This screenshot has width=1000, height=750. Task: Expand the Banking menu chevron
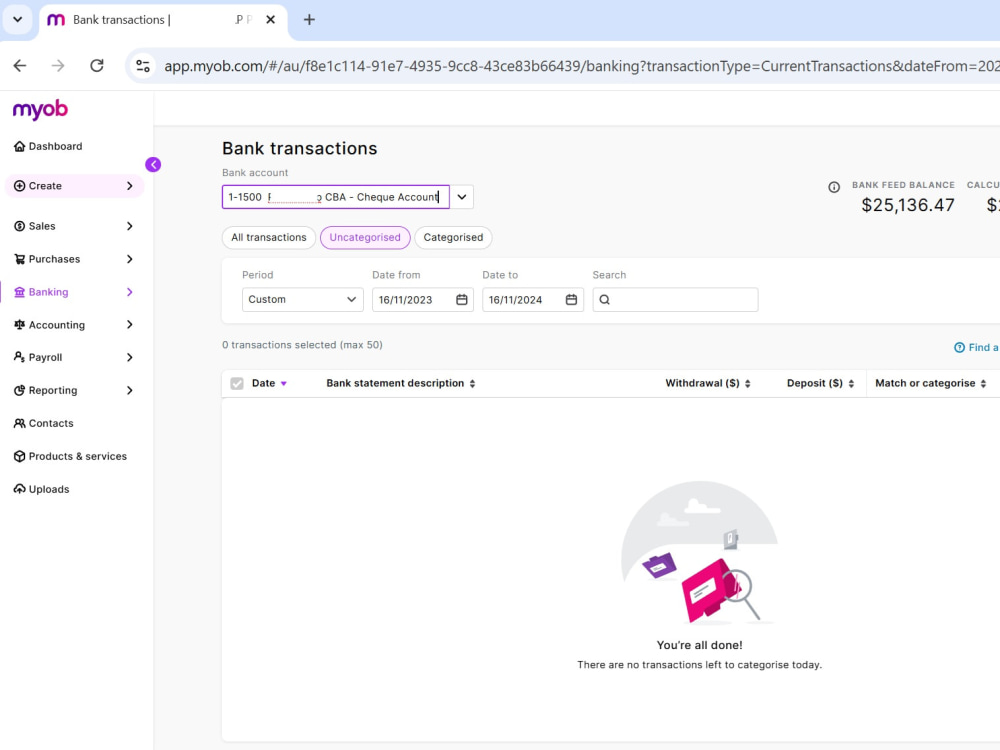coord(129,291)
